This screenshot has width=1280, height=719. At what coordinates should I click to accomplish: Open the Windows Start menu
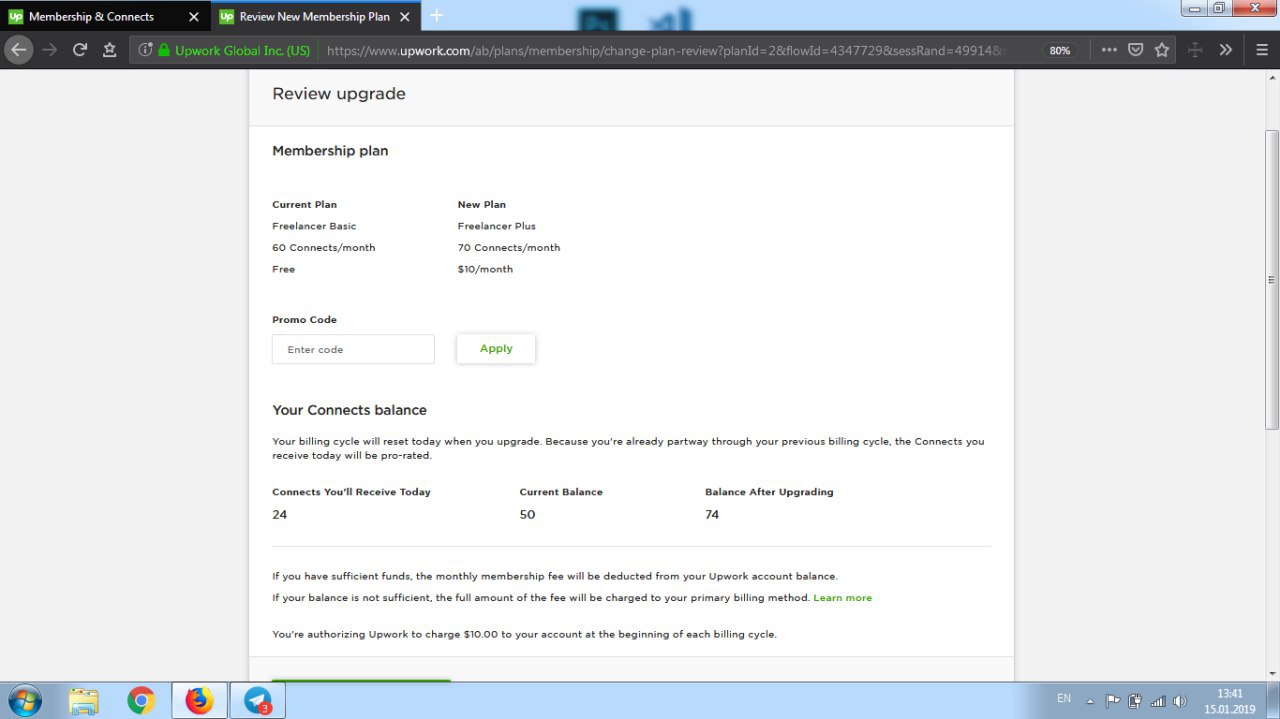[24, 701]
